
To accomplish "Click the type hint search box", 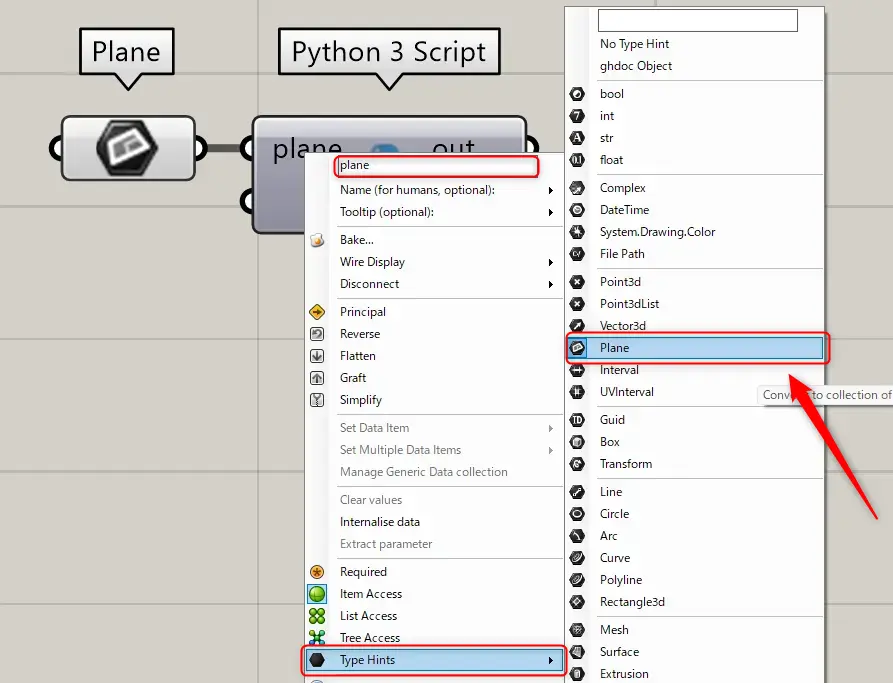I will pos(697,20).
